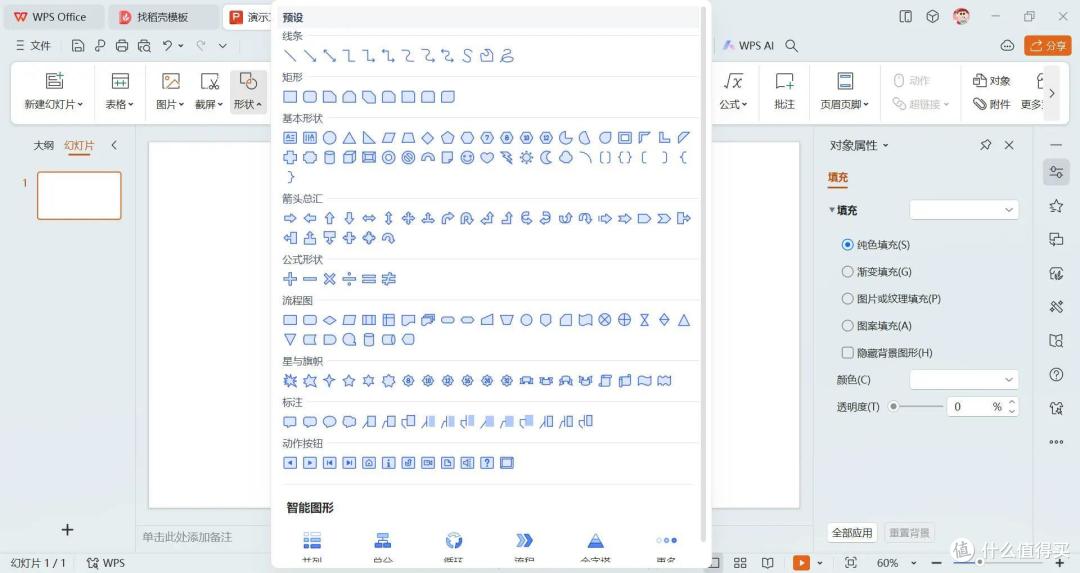The image size is (1080, 573).
Task: Open the 填充 preset dropdown
Action: tap(964, 210)
